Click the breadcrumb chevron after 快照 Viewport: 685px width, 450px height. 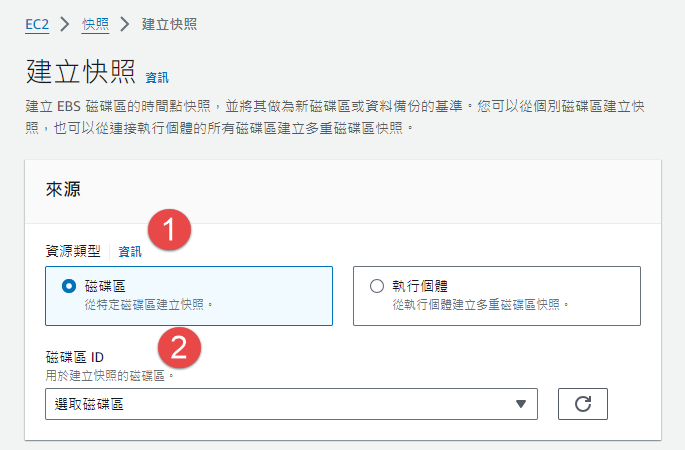(125, 22)
